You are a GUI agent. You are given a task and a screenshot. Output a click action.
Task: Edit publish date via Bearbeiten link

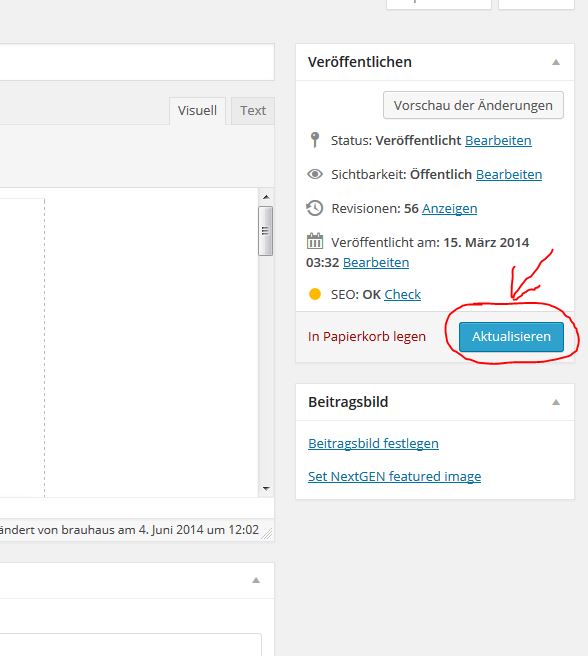(x=376, y=263)
